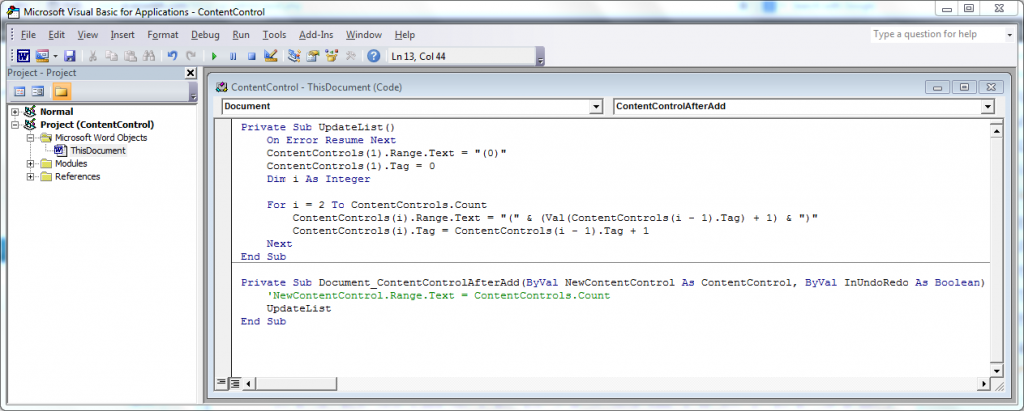Click the Help question mark icon
Image resolution: width=1024 pixels, height=411 pixels.
(374, 56)
